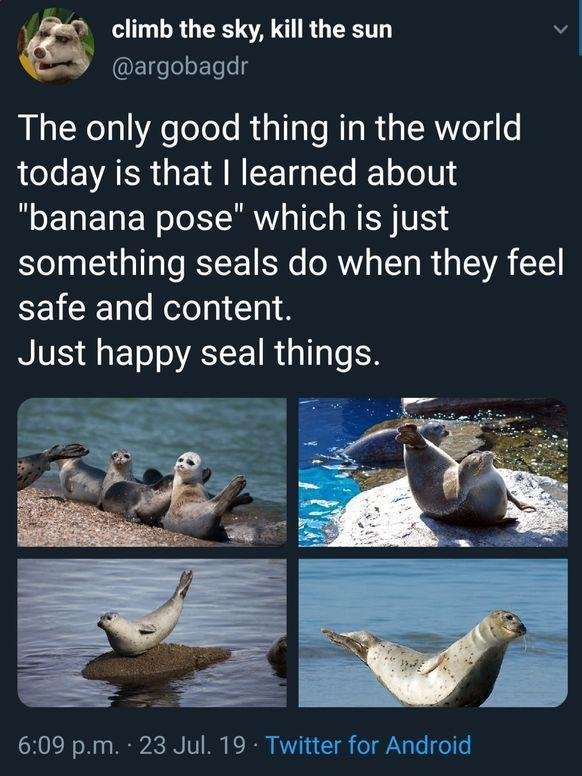Select the 6:09 p.m. timestamp
Screen dimensions: 582x776
tap(68, 745)
